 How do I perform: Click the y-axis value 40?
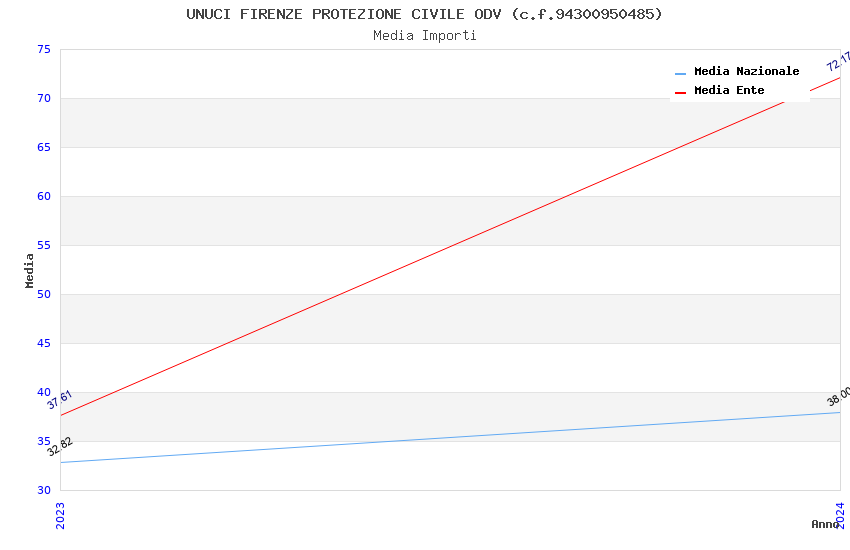click(x=44, y=392)
